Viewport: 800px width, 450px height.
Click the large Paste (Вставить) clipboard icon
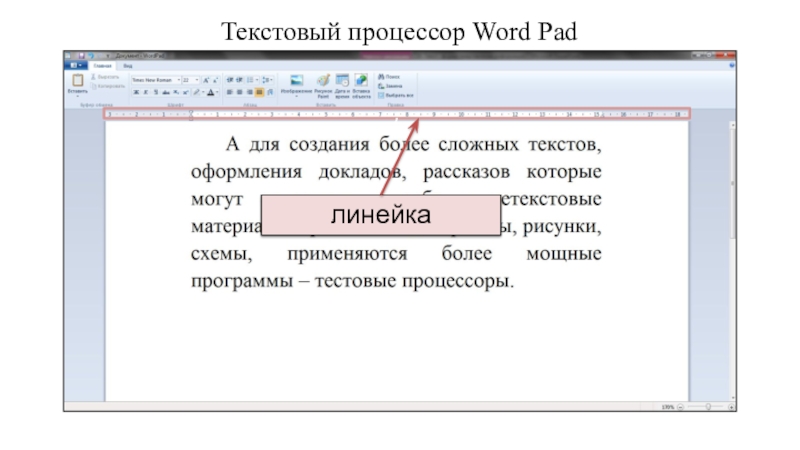click(78, 80)
